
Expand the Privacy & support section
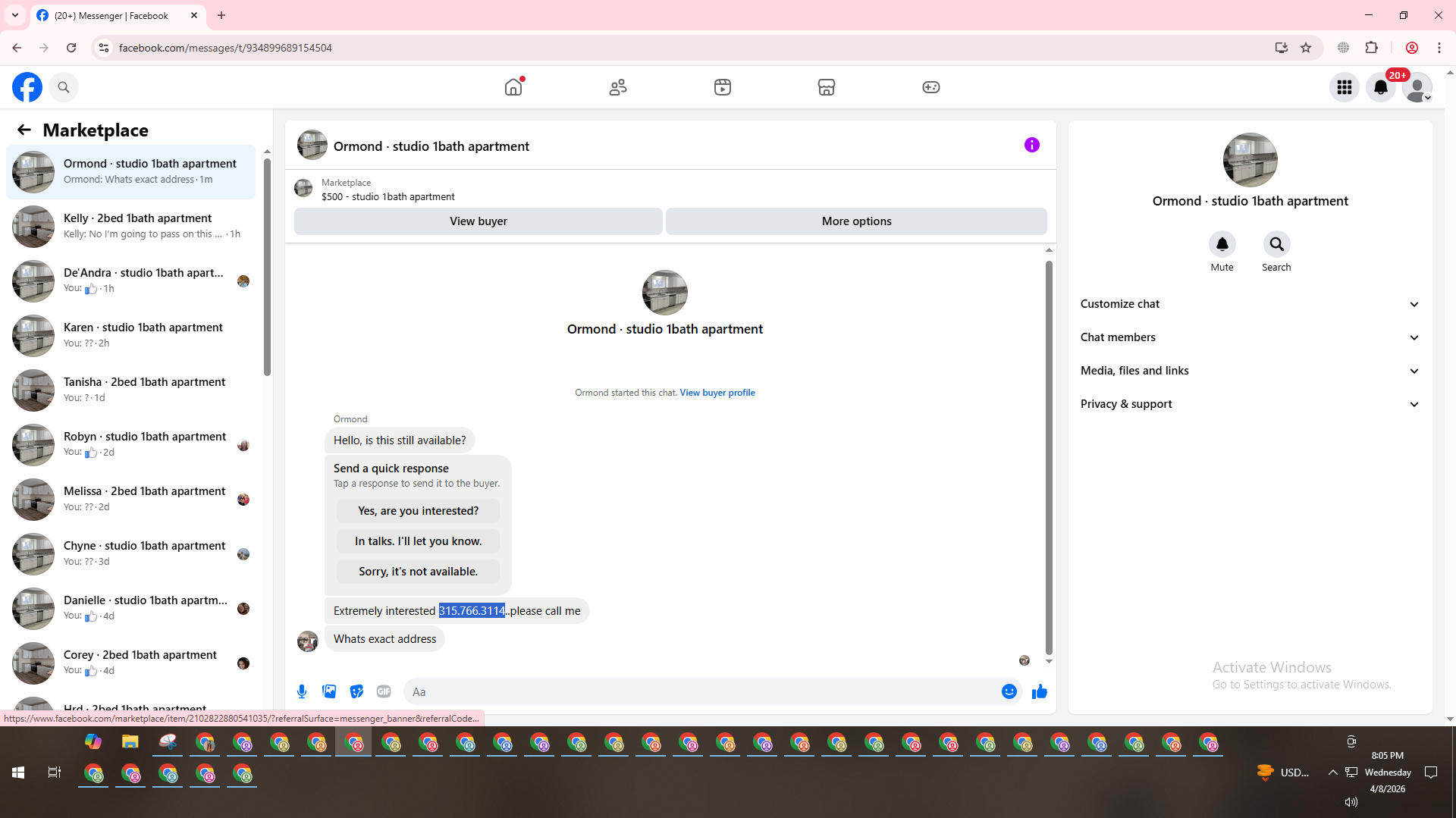pos(1250,404)
